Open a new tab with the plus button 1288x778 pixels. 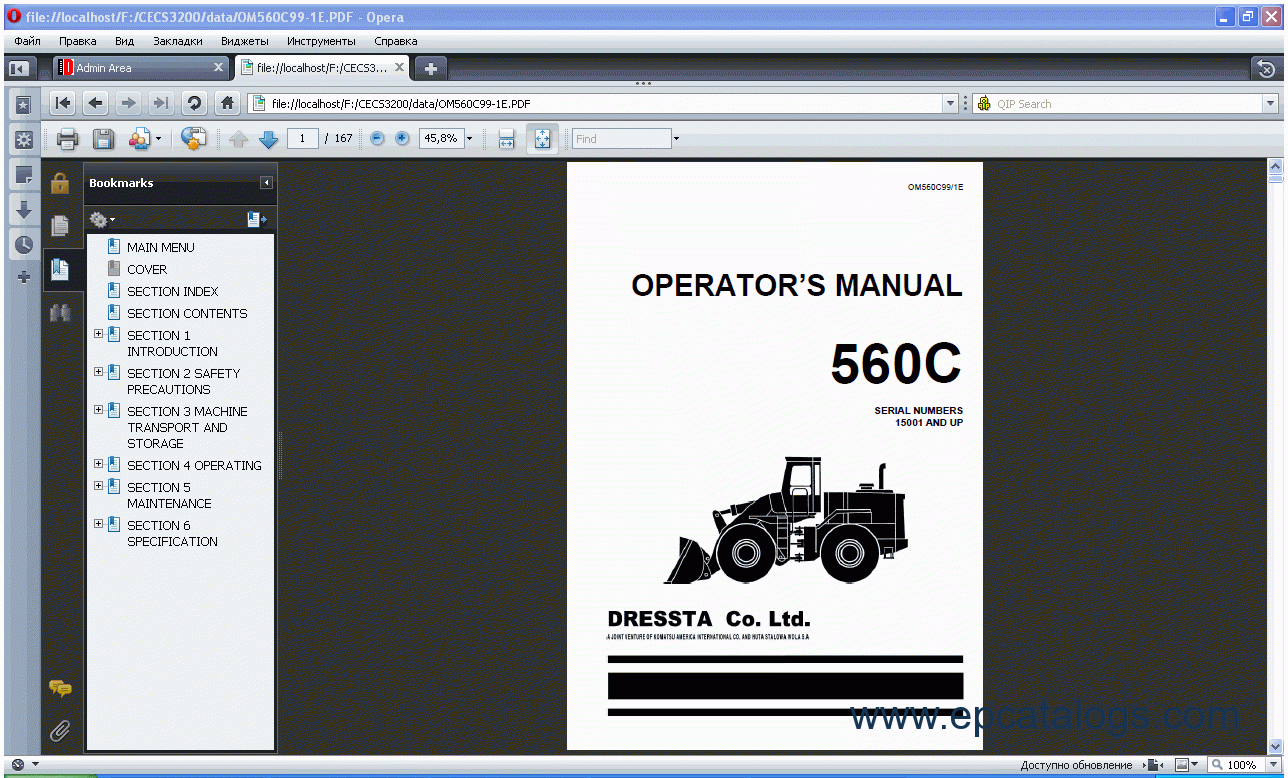point(431,68)
